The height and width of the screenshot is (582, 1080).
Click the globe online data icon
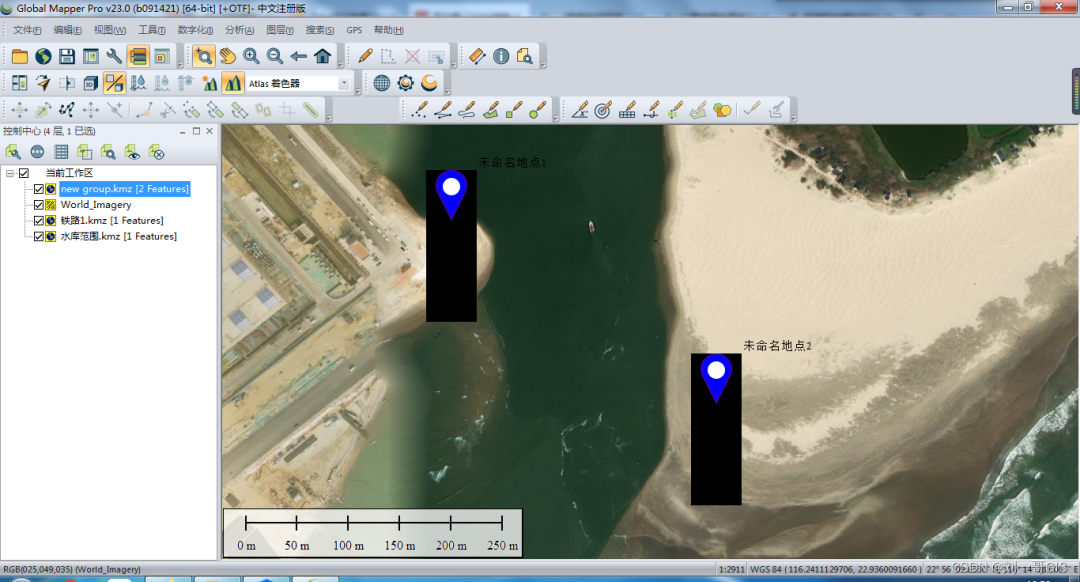click(43, 56)
